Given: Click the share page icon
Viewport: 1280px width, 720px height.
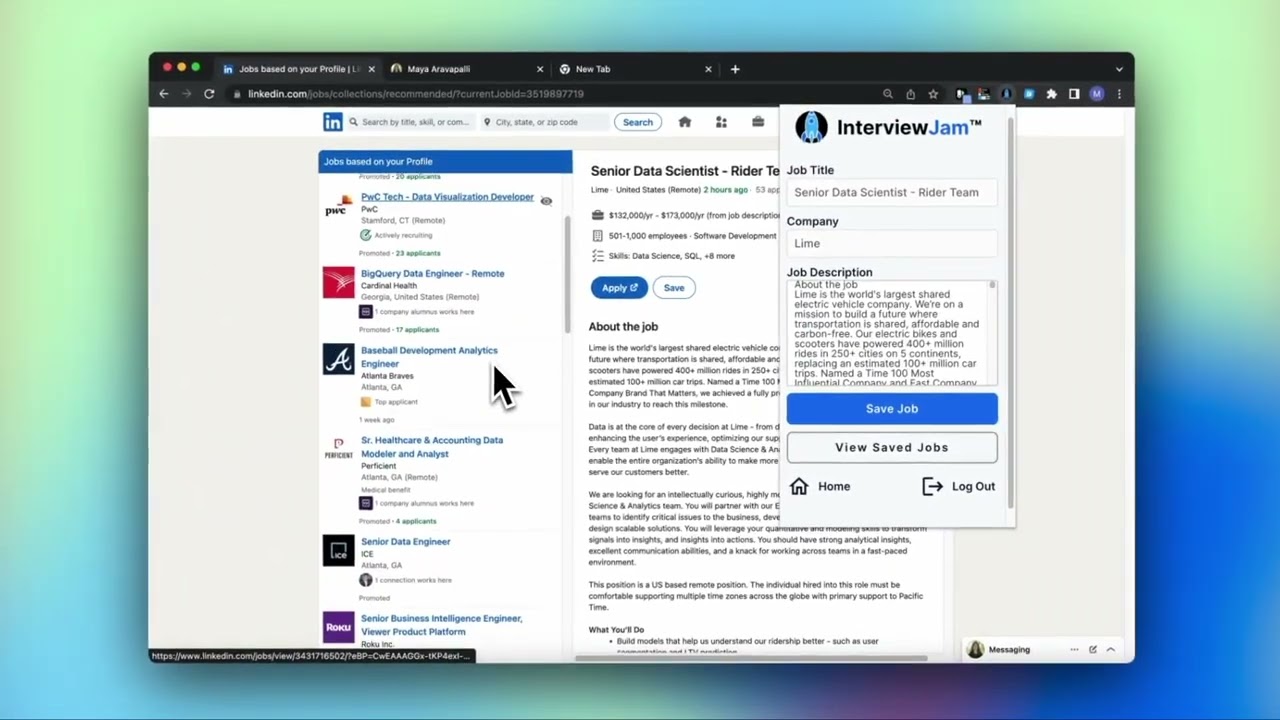Looking at the screenshot, I should tap(910, 94).
